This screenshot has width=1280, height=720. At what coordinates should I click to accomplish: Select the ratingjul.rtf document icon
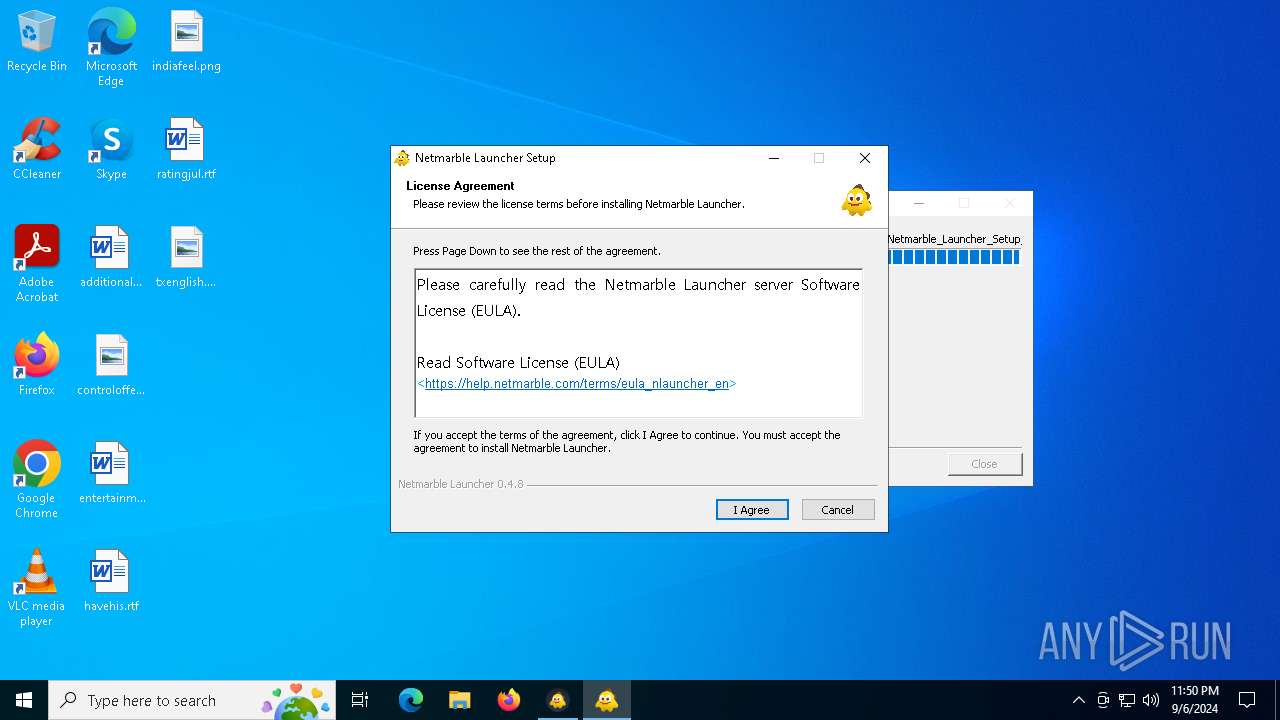[x=186, y=150]
